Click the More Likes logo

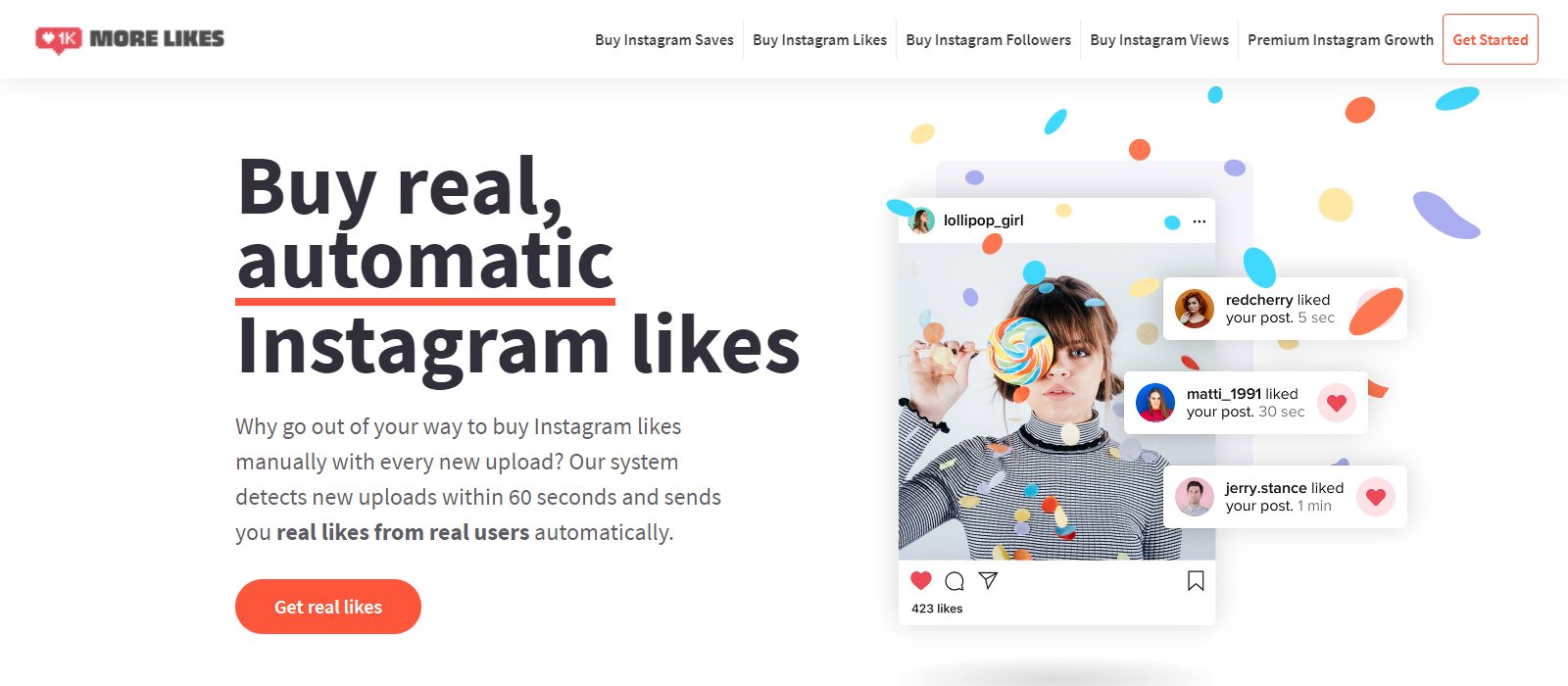pos(129,39)
